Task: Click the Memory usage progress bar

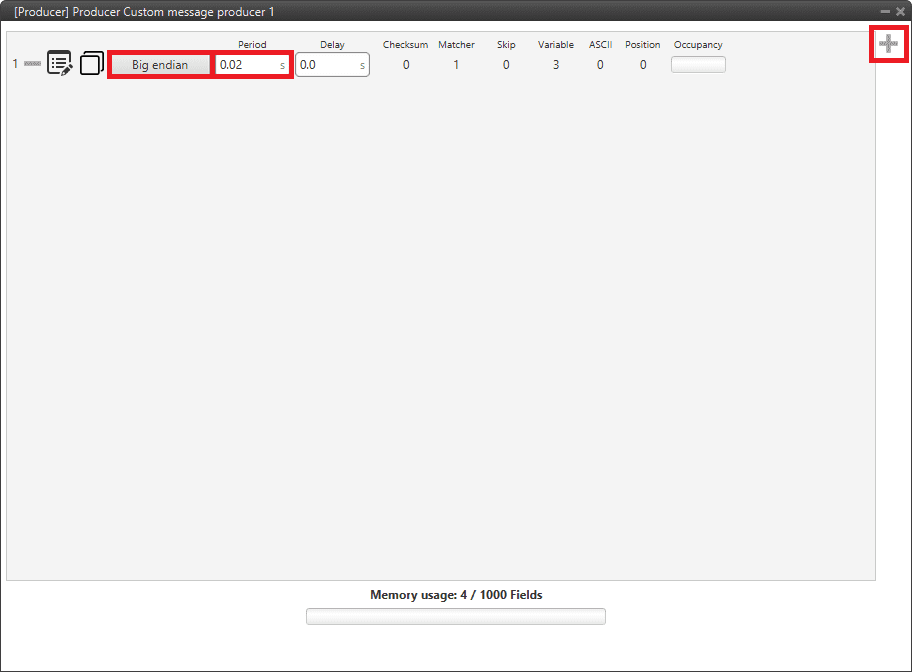Action: click(x=455, y=616)
